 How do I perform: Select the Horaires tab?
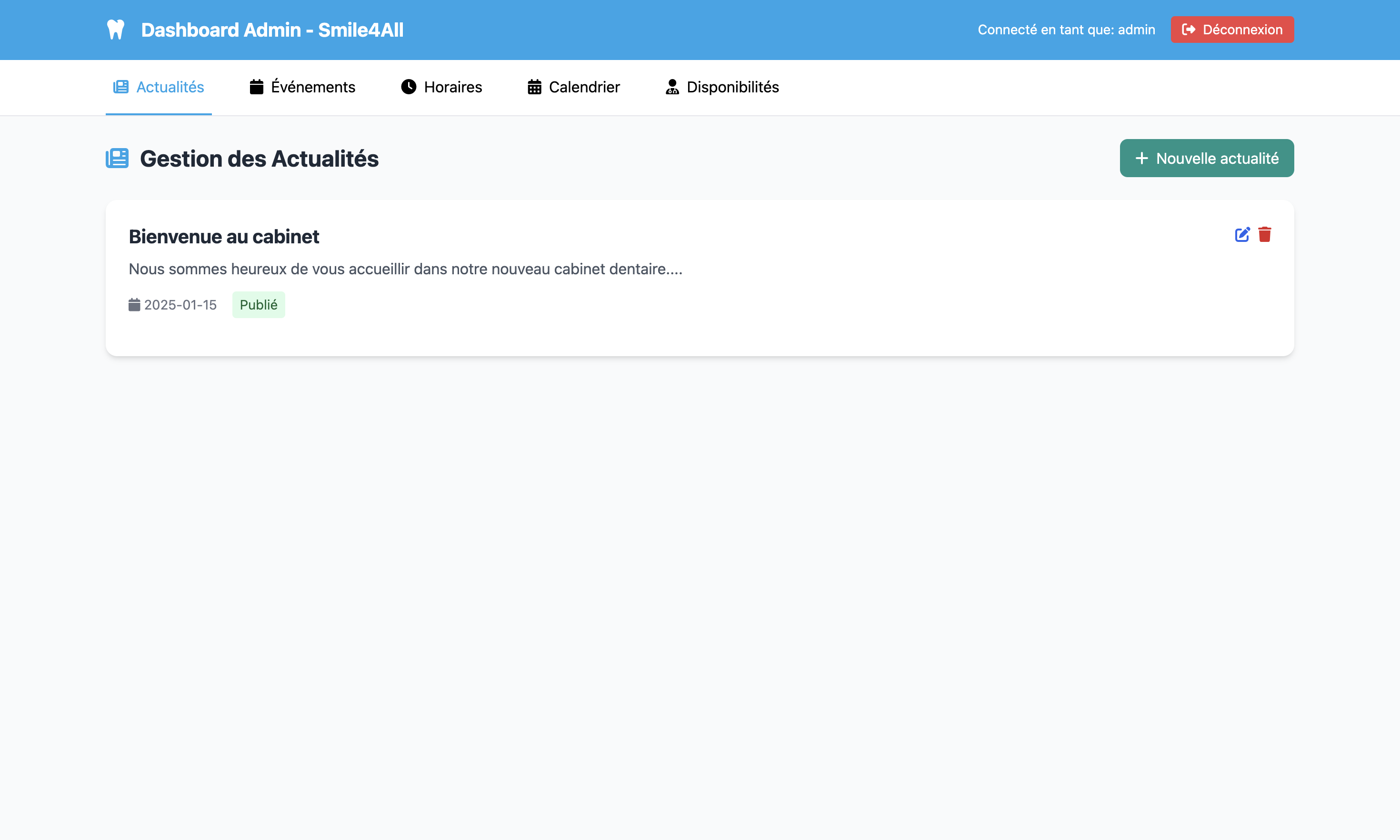(441, 87)
